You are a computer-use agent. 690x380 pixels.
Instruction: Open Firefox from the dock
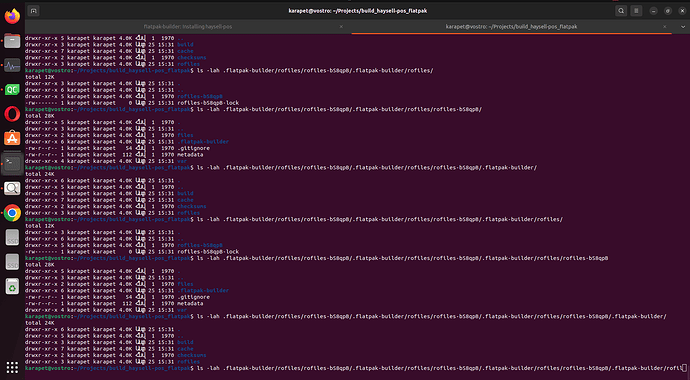tap(12, 17)
